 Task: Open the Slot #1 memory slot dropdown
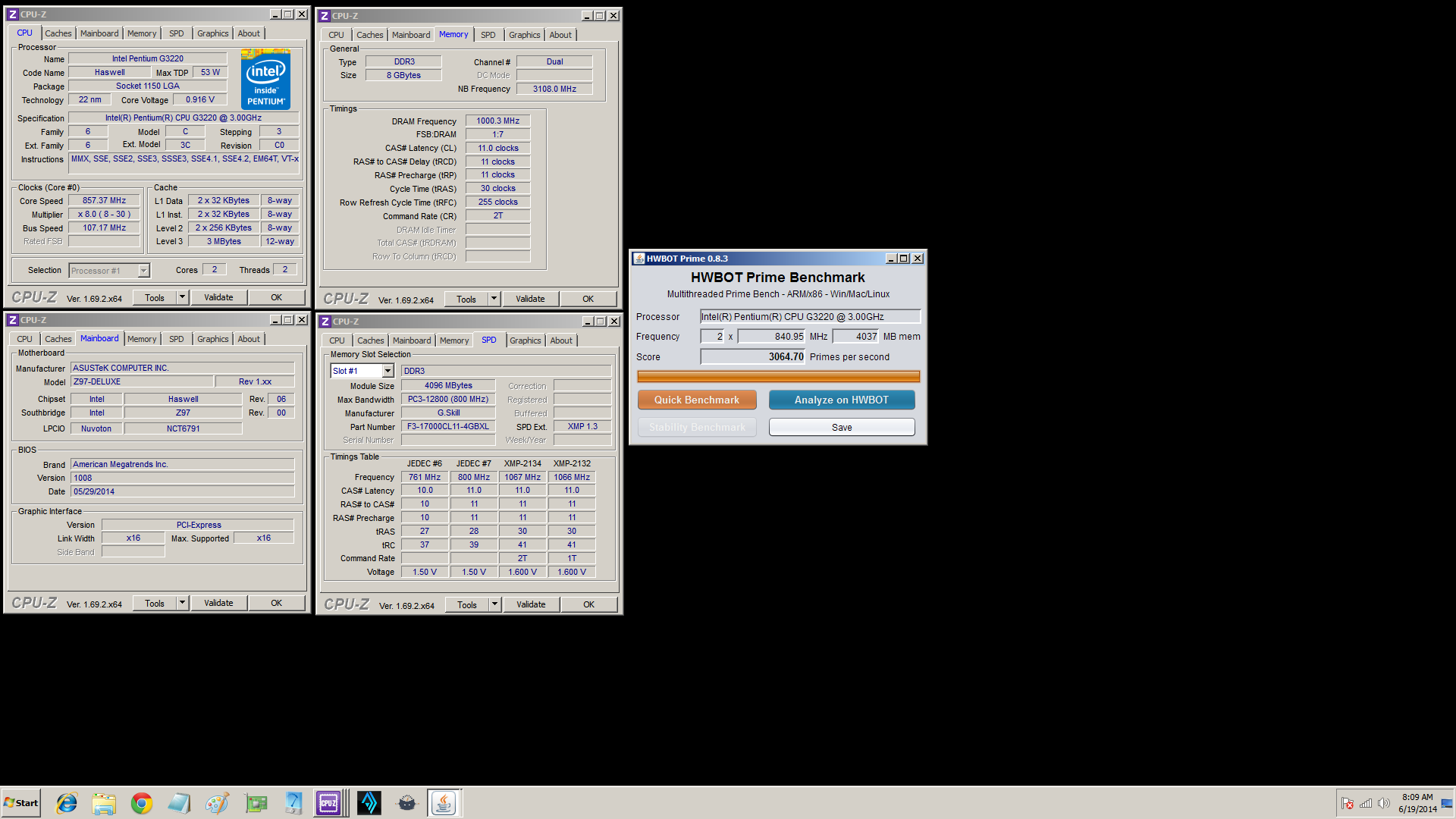coord(388,371)
